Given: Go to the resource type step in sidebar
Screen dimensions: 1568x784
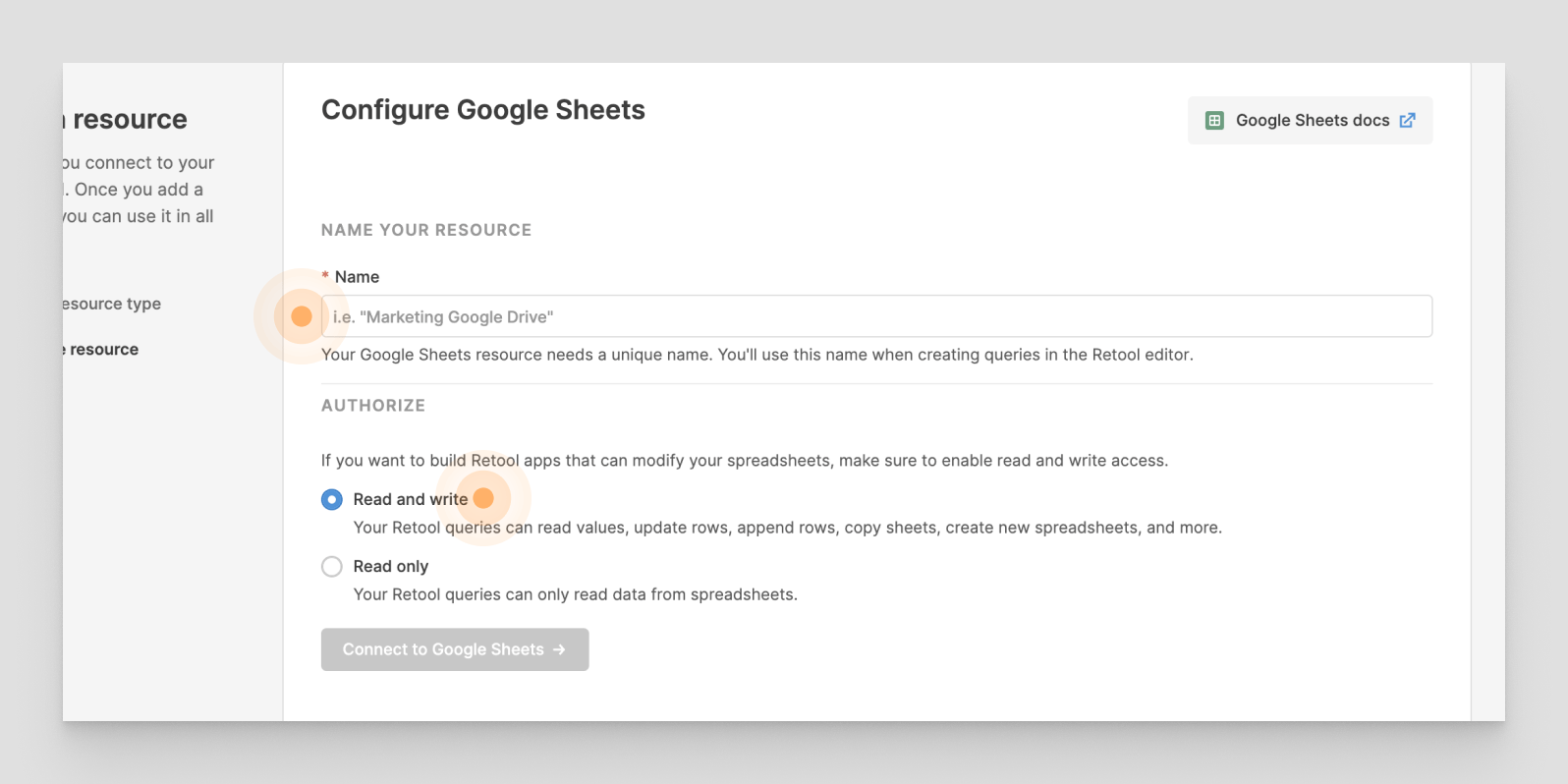Looking at the screenshot, I should (112, 304).
